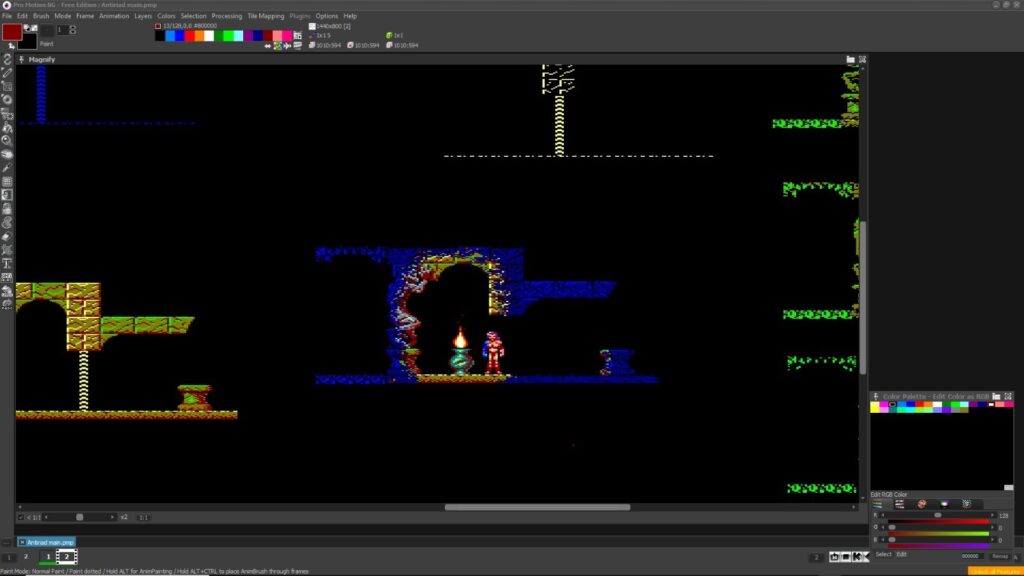The height and width of the screenshot is (576, 1024).
Task: Click the green slider left arrow
Action: (883, 528)
